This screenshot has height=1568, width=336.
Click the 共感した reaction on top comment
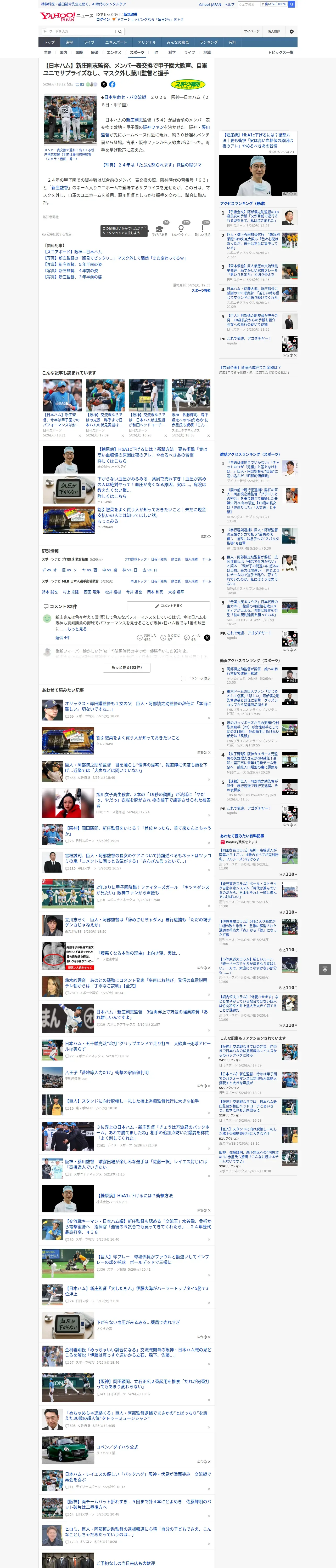point(148,637)
